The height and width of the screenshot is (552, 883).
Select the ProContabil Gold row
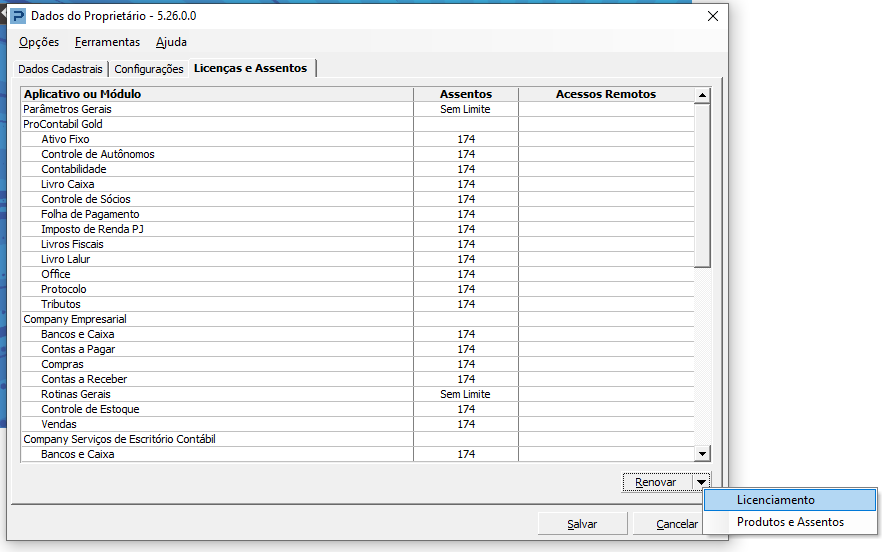pos(358,124)
